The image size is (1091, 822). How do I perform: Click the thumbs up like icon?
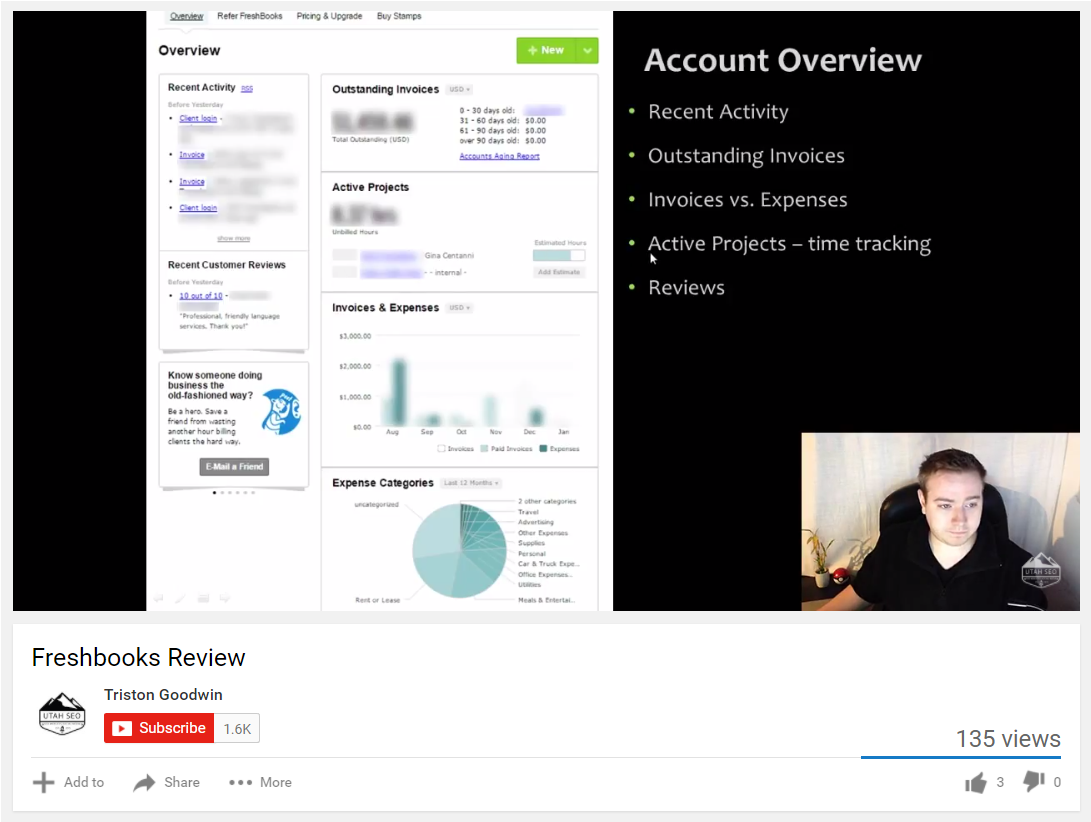[975, 783]
